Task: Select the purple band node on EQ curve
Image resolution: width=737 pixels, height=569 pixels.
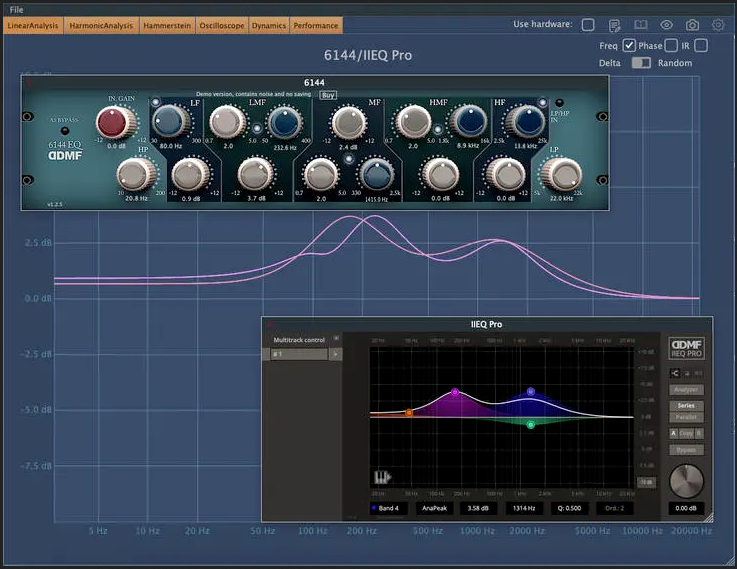Action: [455, 393]
